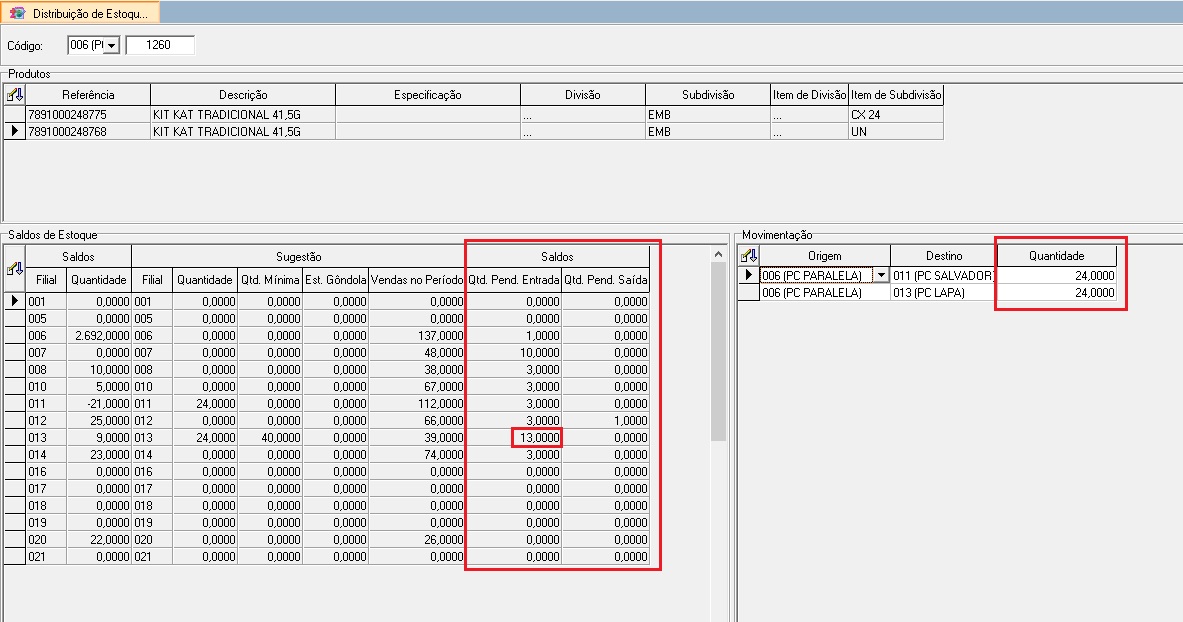Select the 011 (PC SALVADOR) destination cell
Screen dimensions: 1183x622
pyautogui.click(x=943, y=276)
